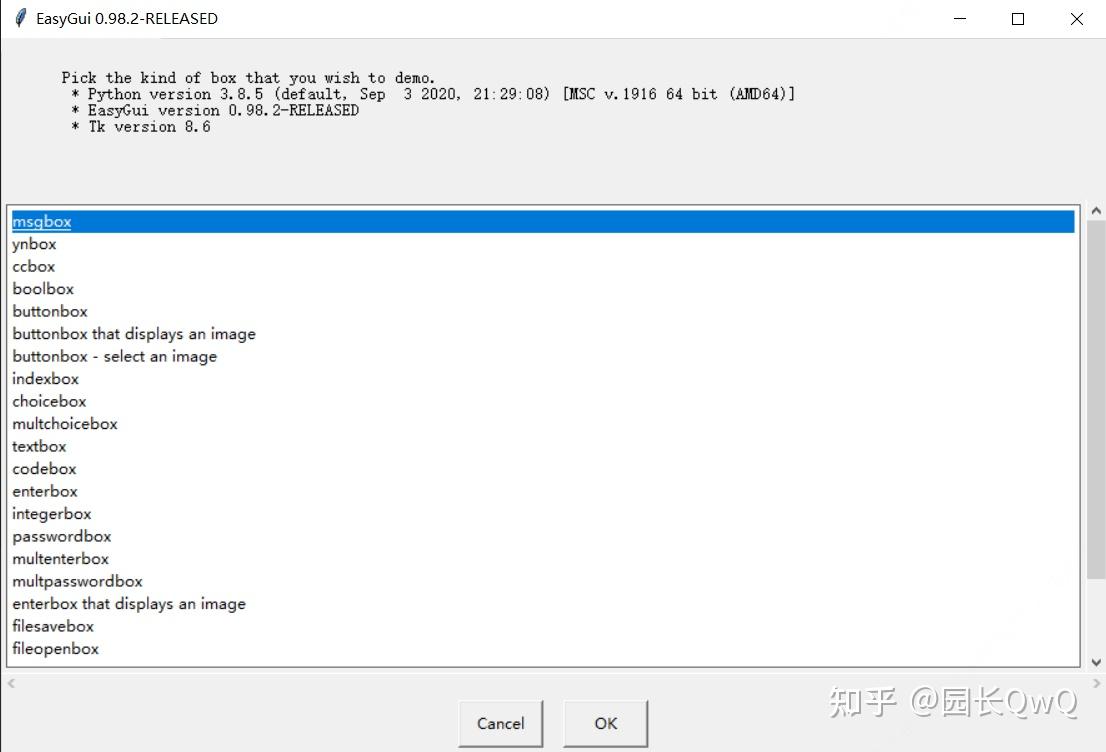
Task: Select the filesavebox demo
Action: click(53, 626)
